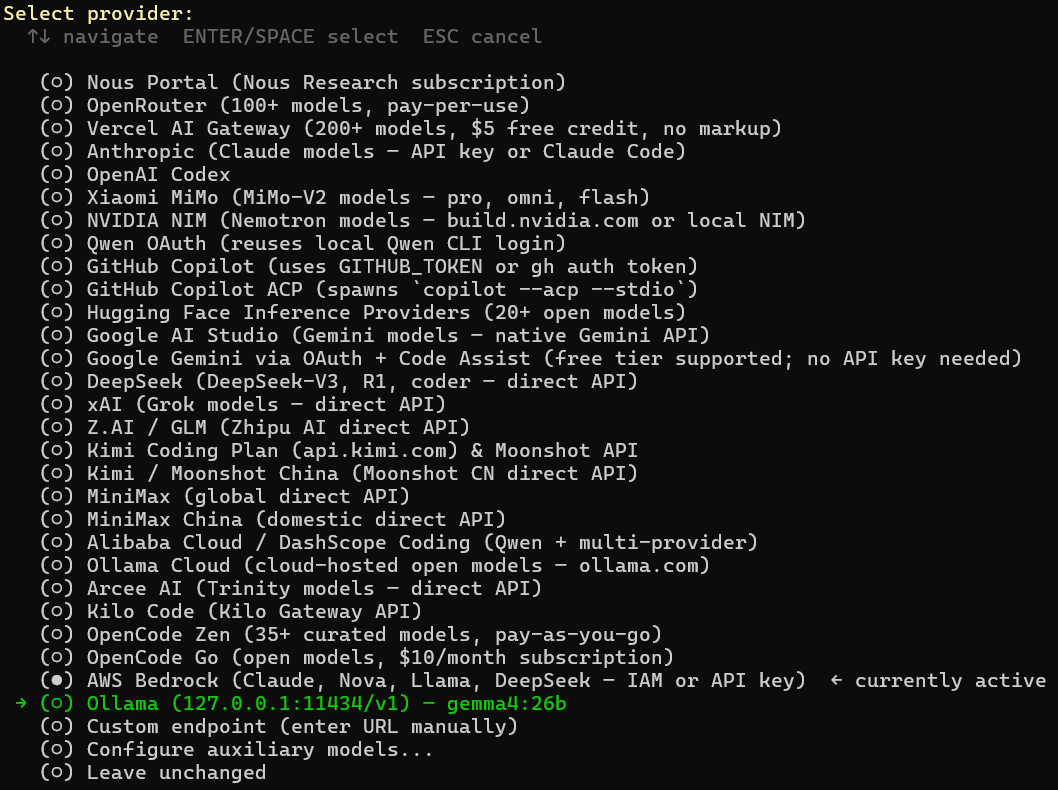Choose Kimi / Moonshot China entry
1058x790 pixels.
click(x=57, y=474)
